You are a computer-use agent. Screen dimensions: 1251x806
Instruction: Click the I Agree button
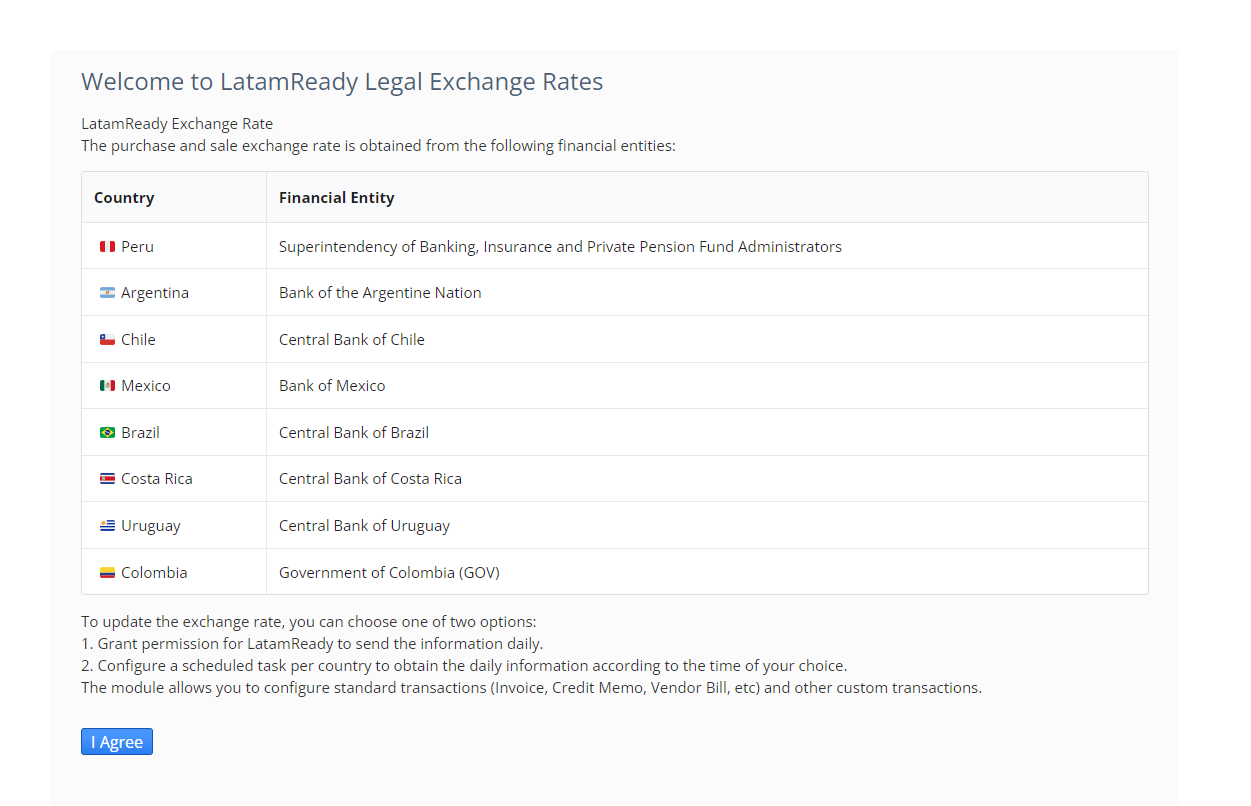pos(117,742)
